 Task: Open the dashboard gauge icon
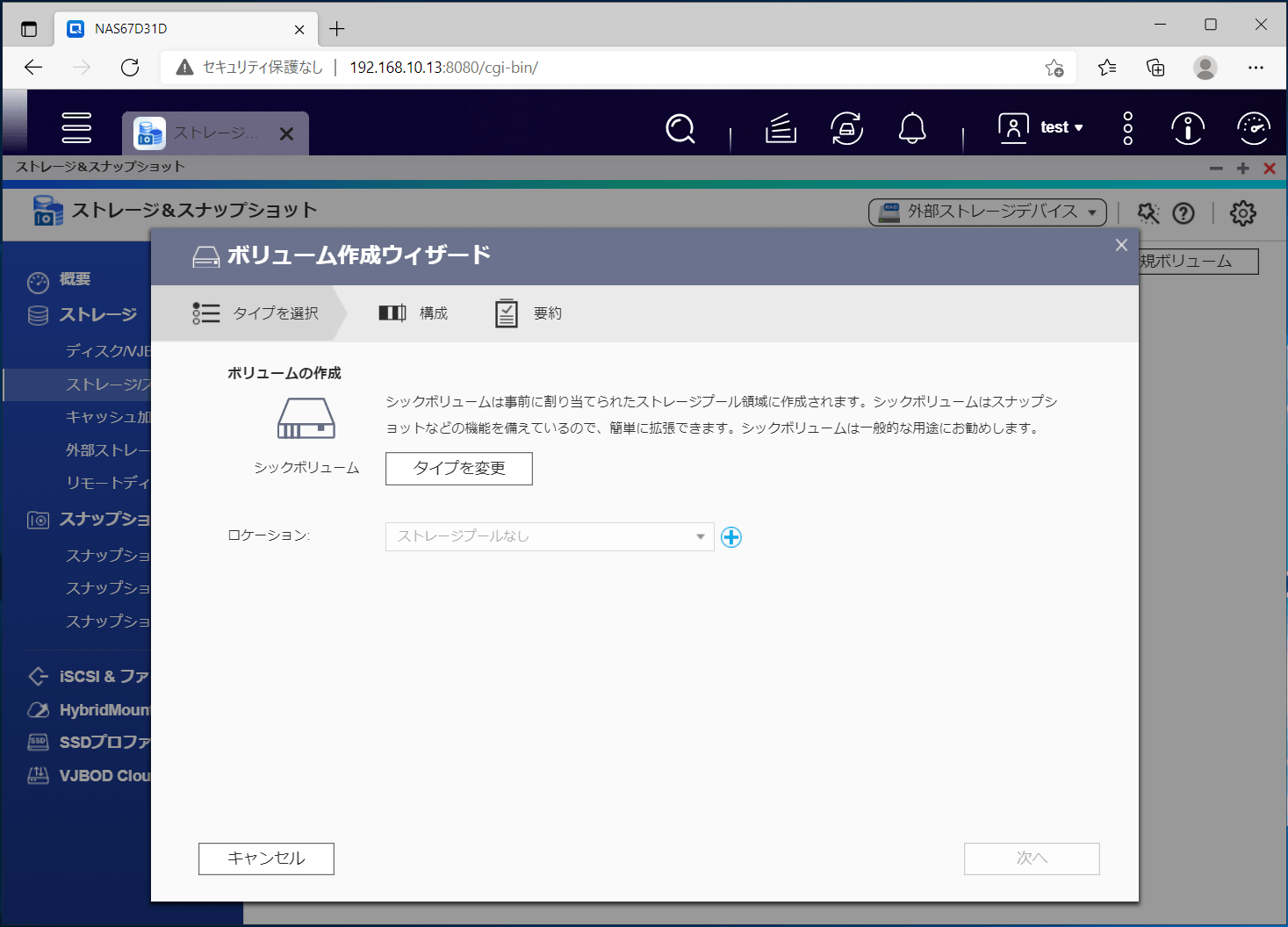(x=1254, y=129)
